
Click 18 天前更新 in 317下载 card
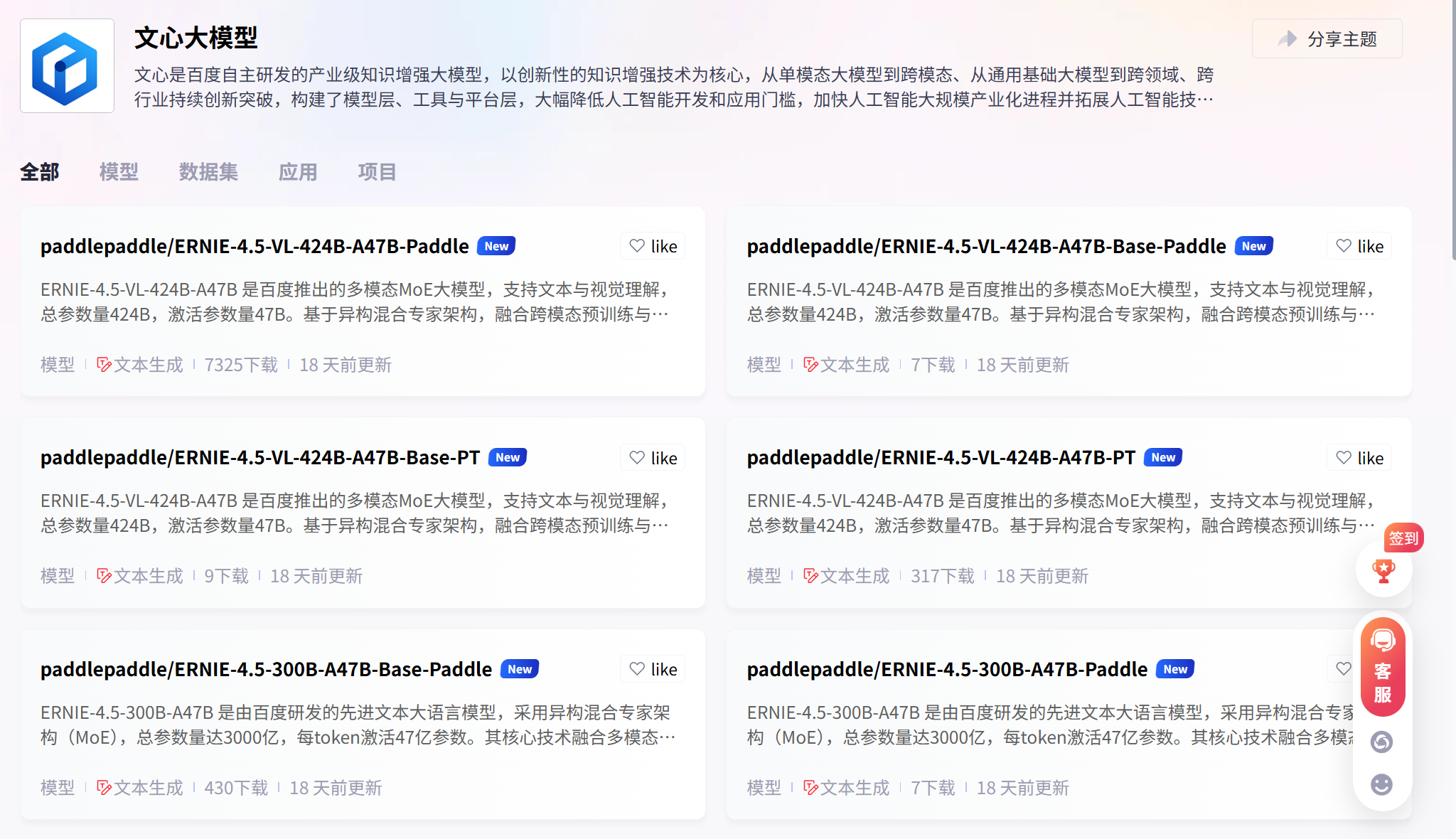(x=1042, y=576)
